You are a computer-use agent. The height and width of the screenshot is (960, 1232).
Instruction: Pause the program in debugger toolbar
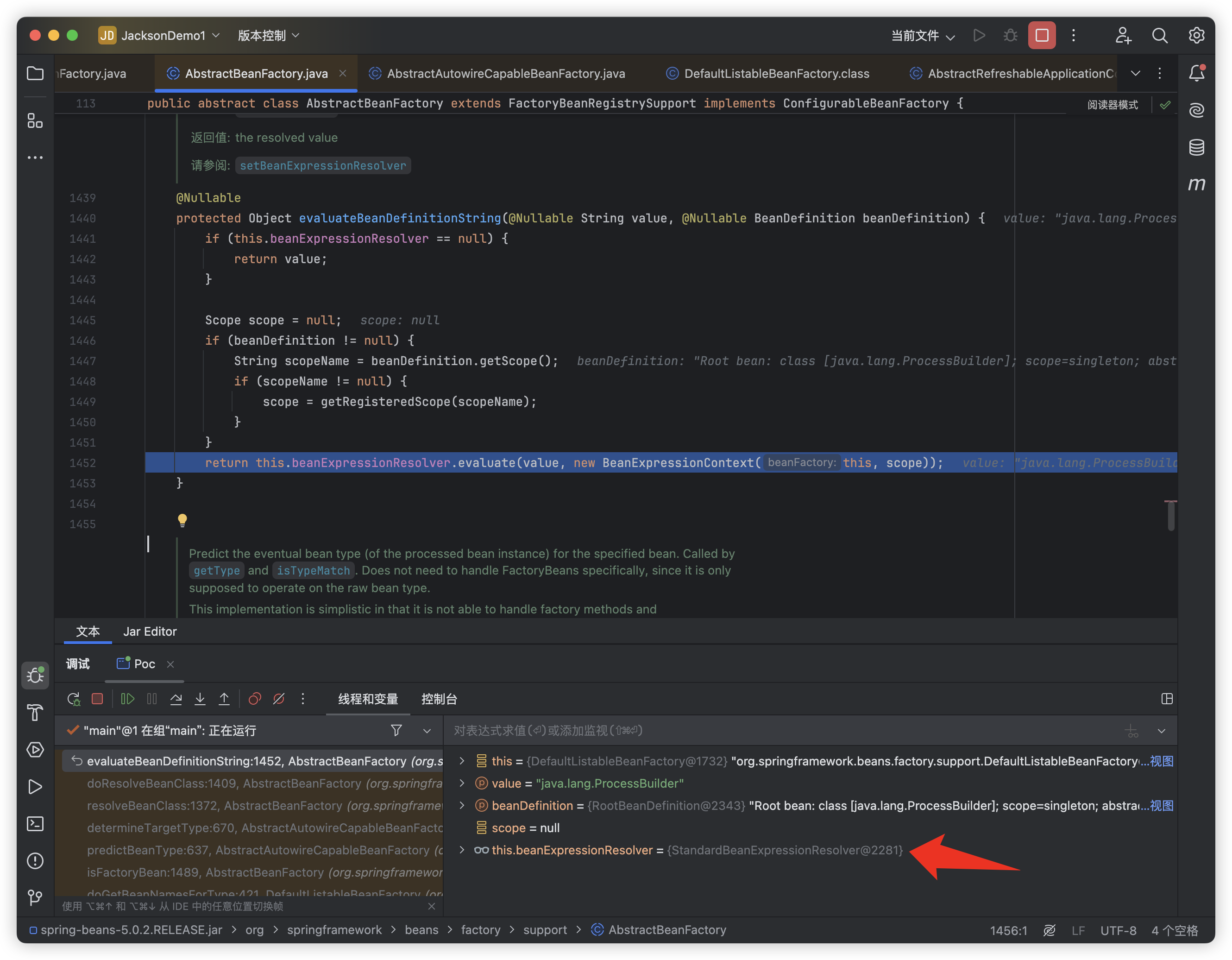pyautogui.click(x=152, y=699)
